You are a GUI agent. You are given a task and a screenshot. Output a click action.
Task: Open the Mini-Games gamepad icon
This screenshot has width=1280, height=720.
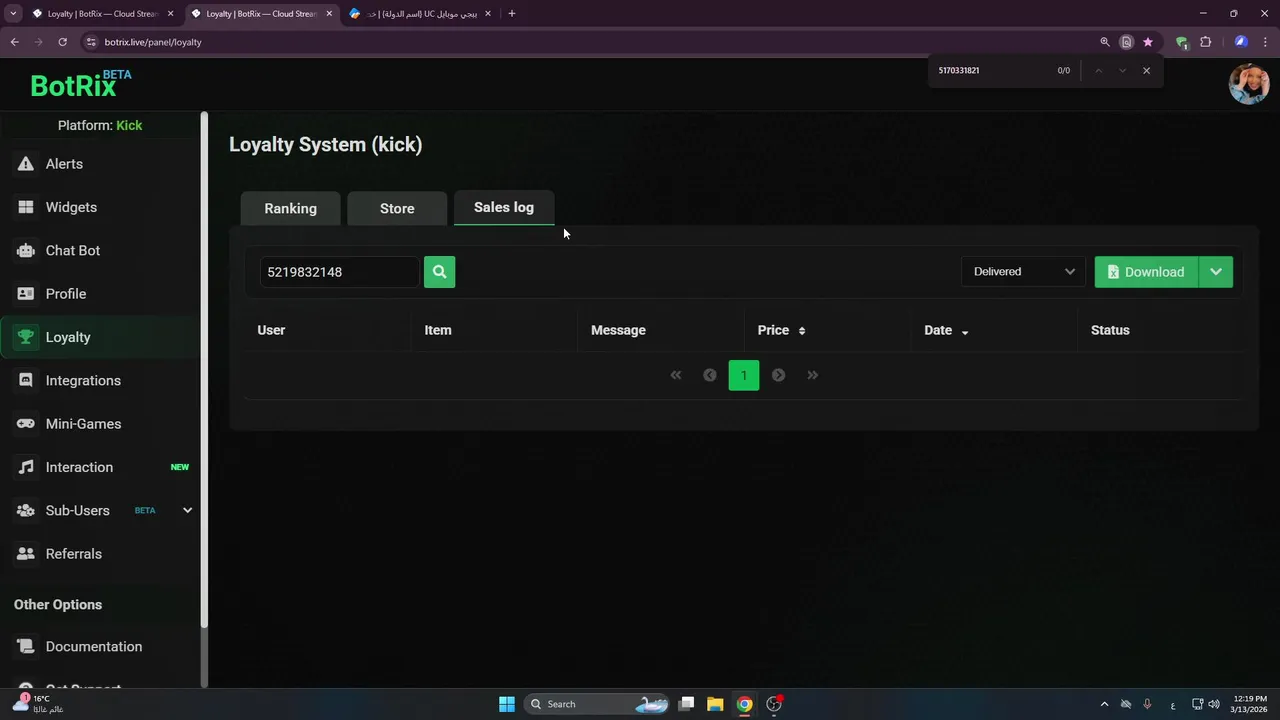26,424
